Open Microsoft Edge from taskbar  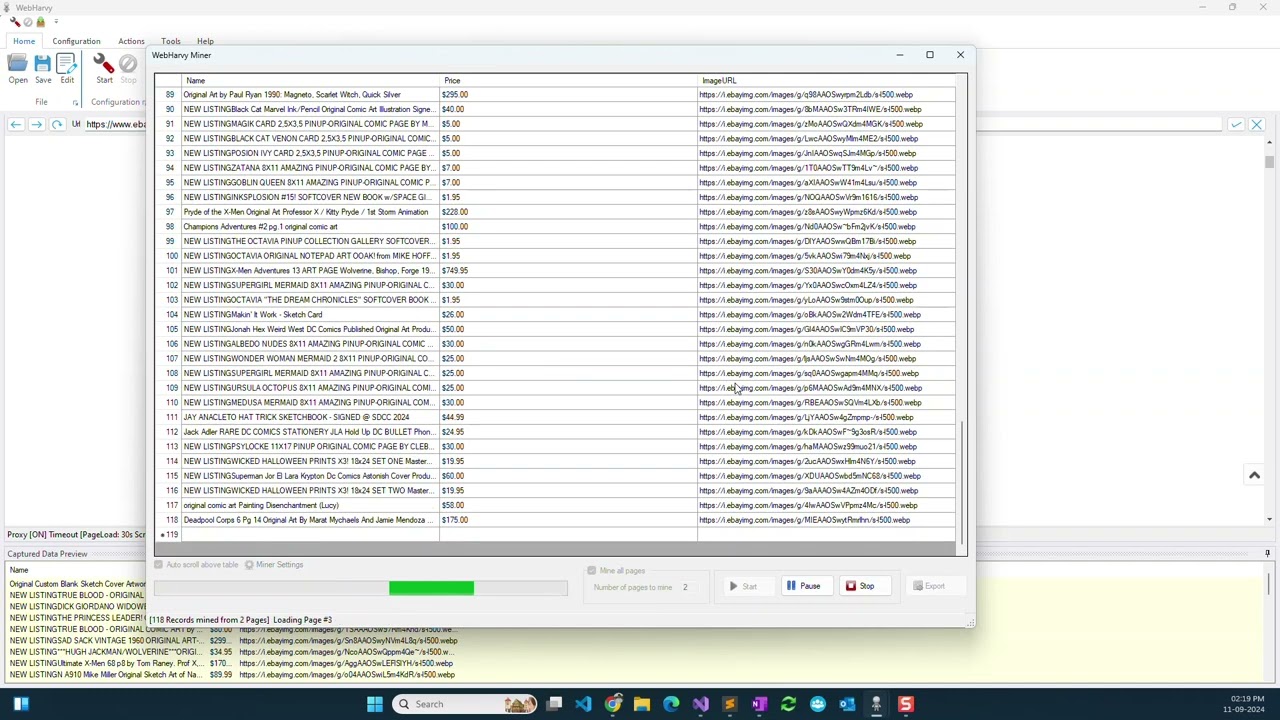pos(671,704)
